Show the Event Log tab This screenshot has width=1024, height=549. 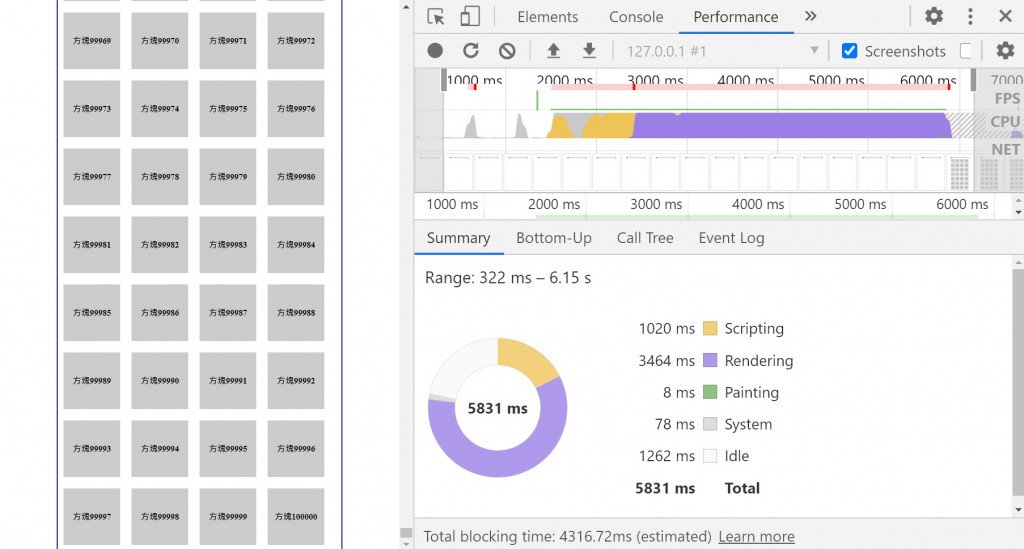(731, 238)
